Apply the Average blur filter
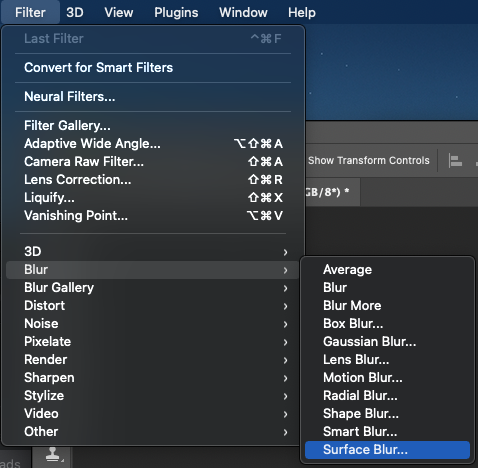This screenshot has height=468, width=478. point(387,270)
